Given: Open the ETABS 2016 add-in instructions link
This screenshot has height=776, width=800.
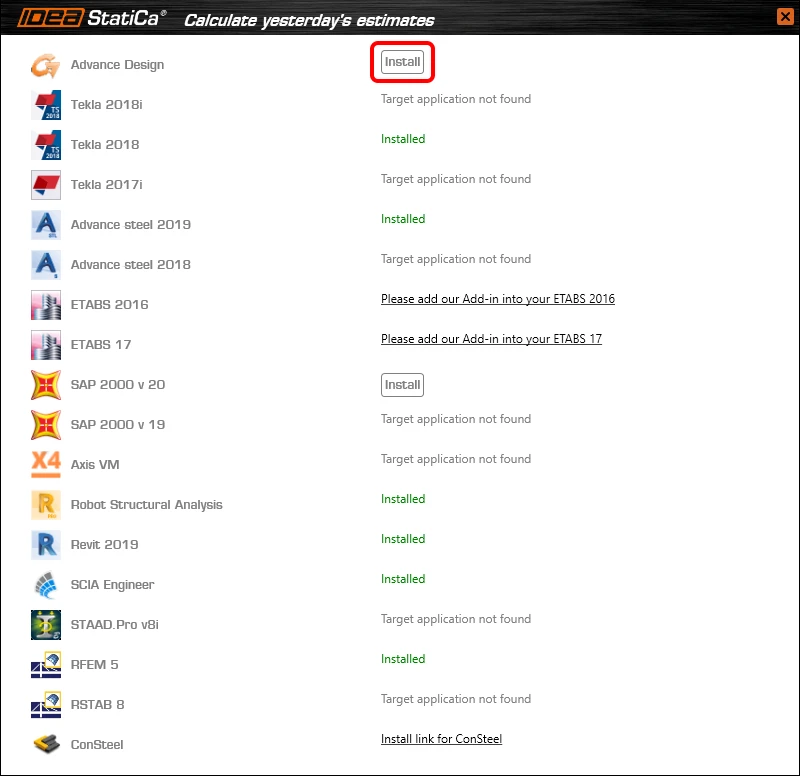Looking at the screenshot, I should point(497,299).
